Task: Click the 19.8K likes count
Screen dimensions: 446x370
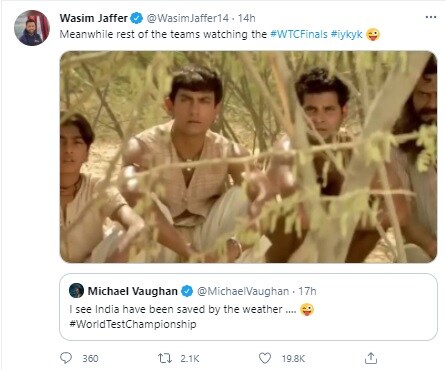Action: (293, 359)
